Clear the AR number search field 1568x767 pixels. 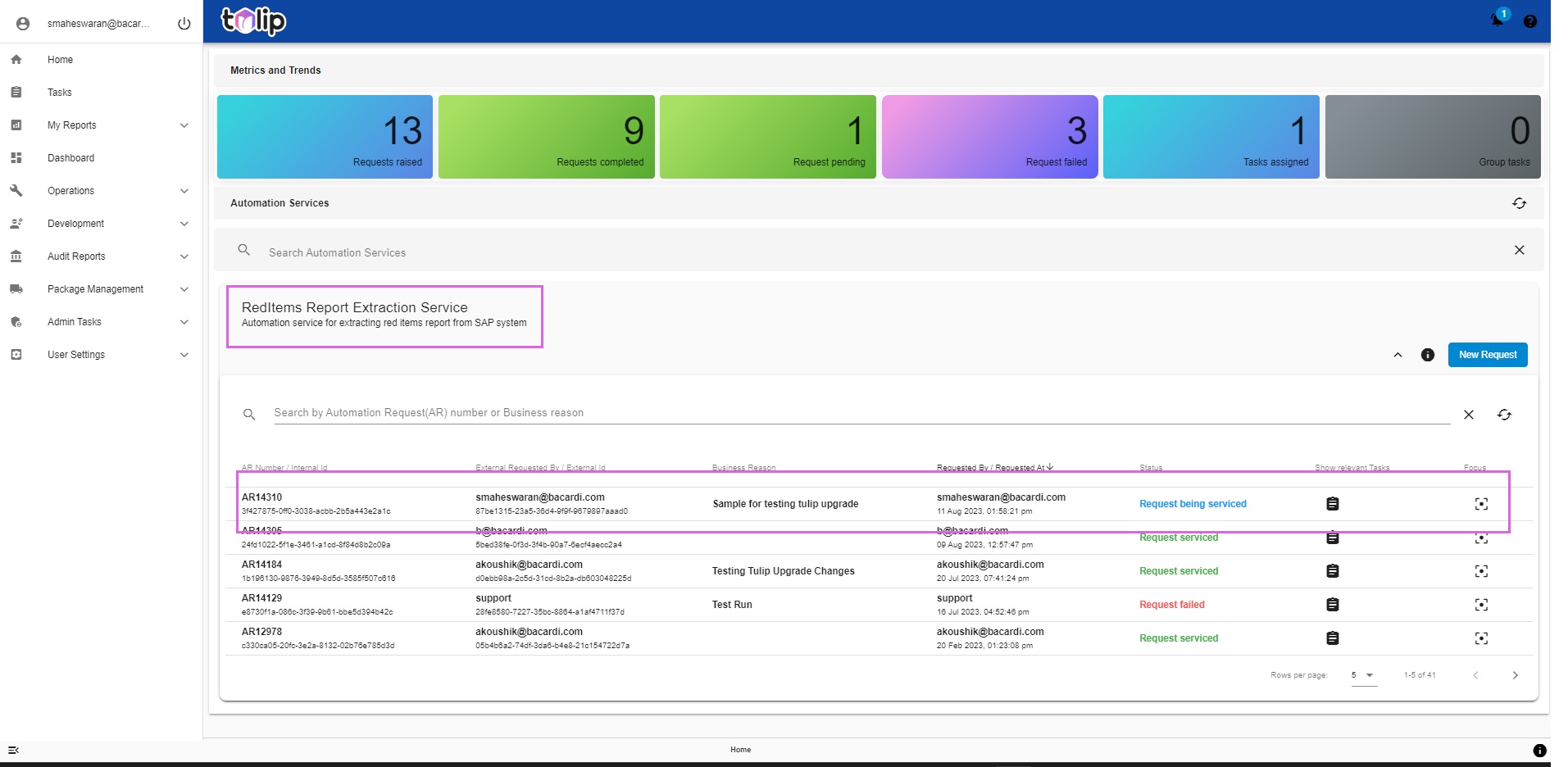click(x=1469, y=415)
